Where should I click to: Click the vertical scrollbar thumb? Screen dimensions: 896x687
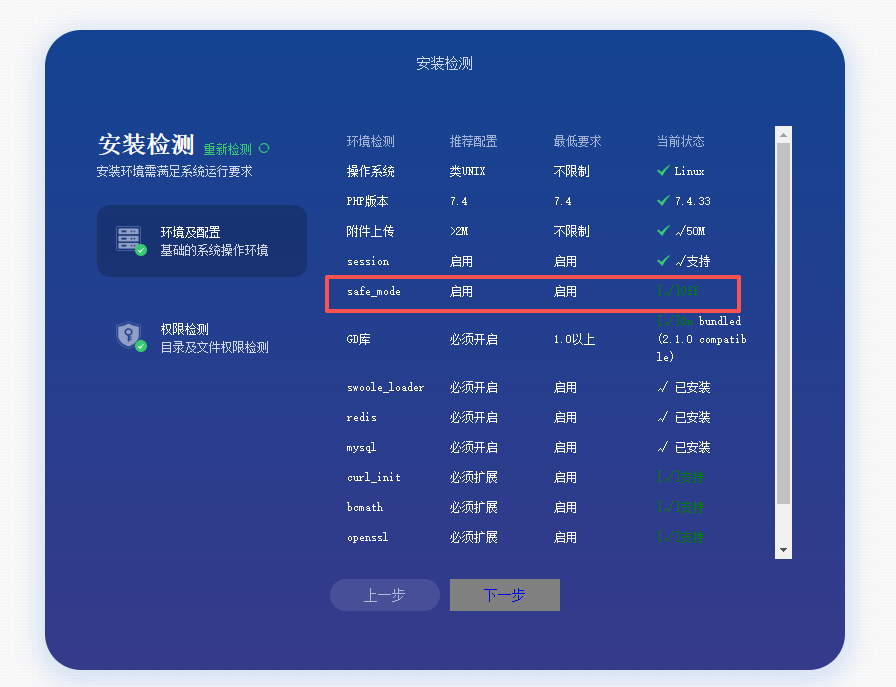tap(783, 323)
